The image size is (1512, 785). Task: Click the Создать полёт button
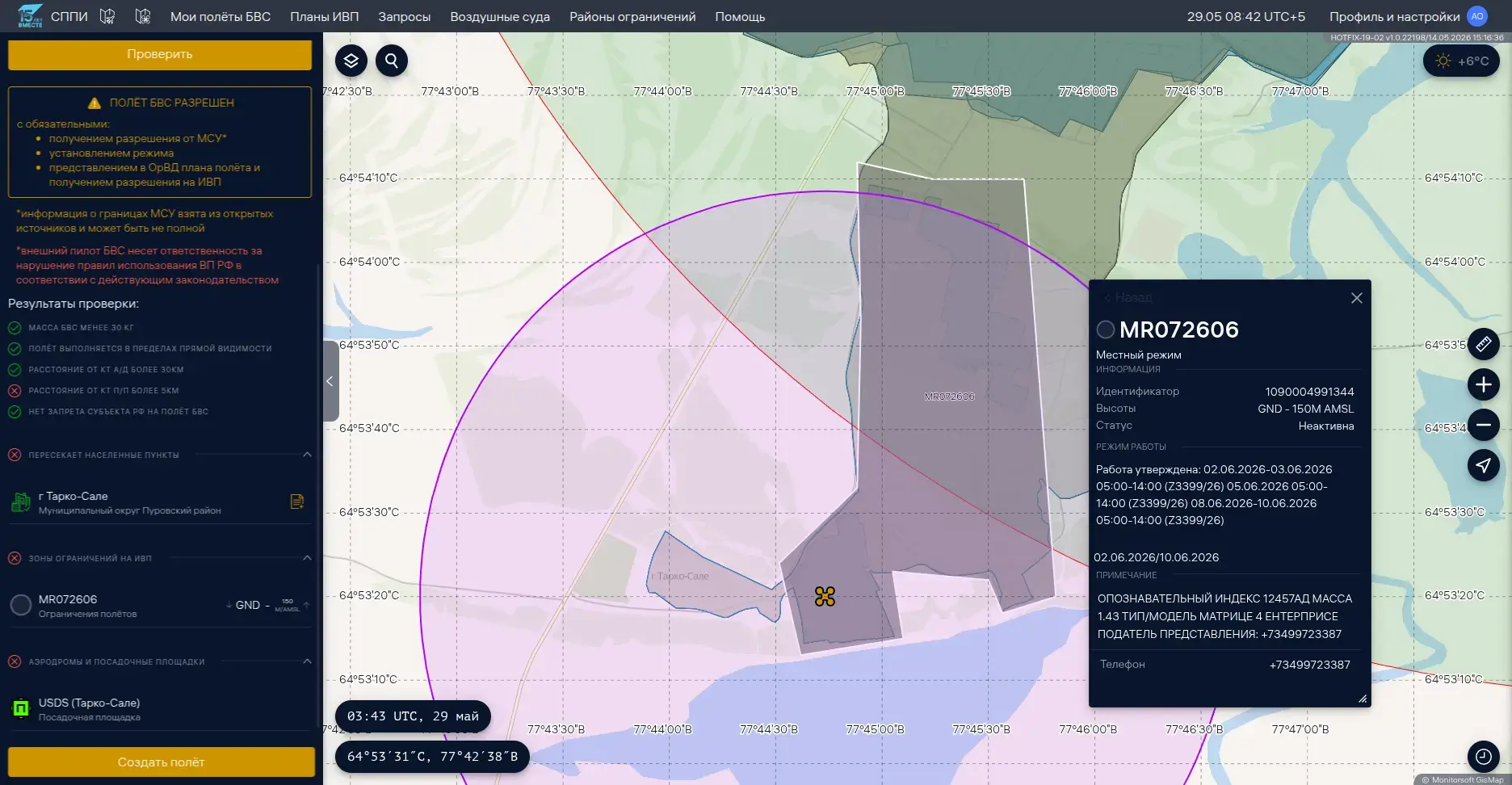(x=162, y=762)
